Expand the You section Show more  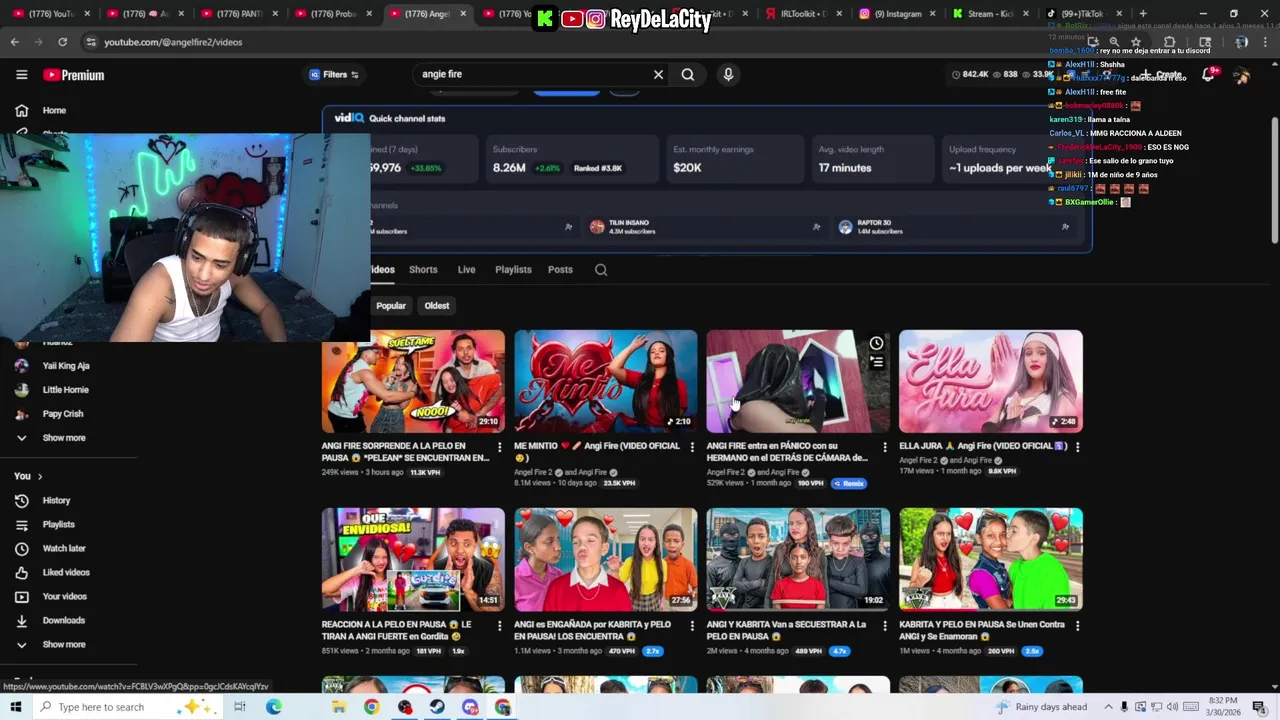pyautogui.click(x=64, y=644)
